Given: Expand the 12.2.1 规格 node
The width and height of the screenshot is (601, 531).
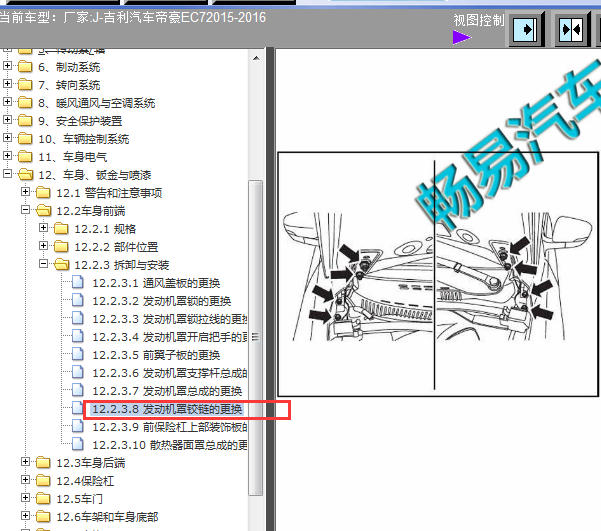Looking at the screenshot, I should (43, 228).
